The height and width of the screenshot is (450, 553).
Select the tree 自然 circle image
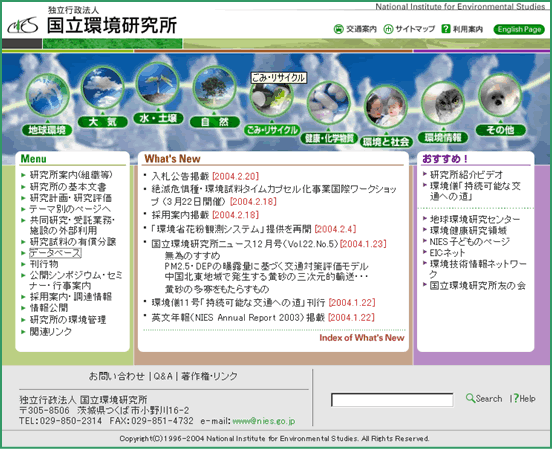(x=215, y=87)
